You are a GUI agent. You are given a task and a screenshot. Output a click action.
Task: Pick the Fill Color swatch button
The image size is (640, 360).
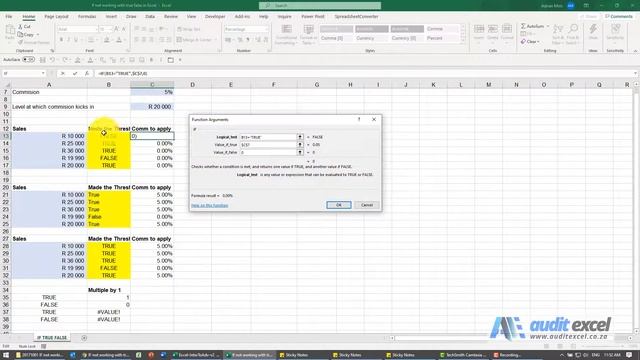click(x=107, y=40)
